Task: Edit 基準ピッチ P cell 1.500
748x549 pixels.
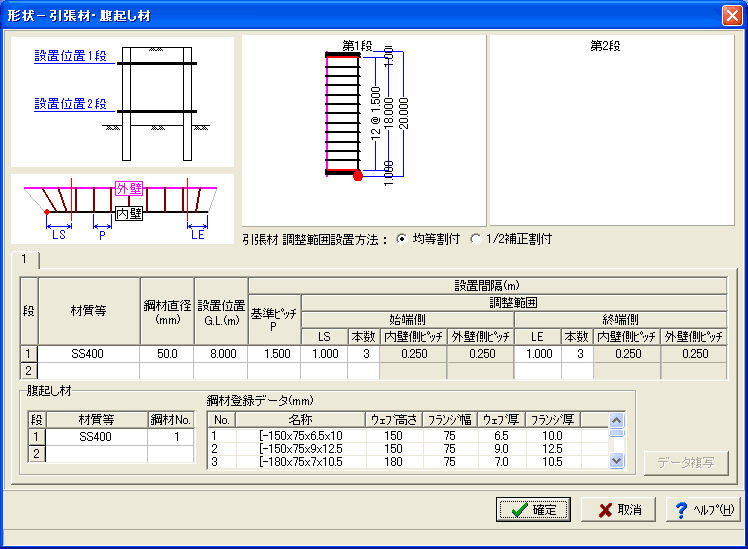Action: [274, 354]
